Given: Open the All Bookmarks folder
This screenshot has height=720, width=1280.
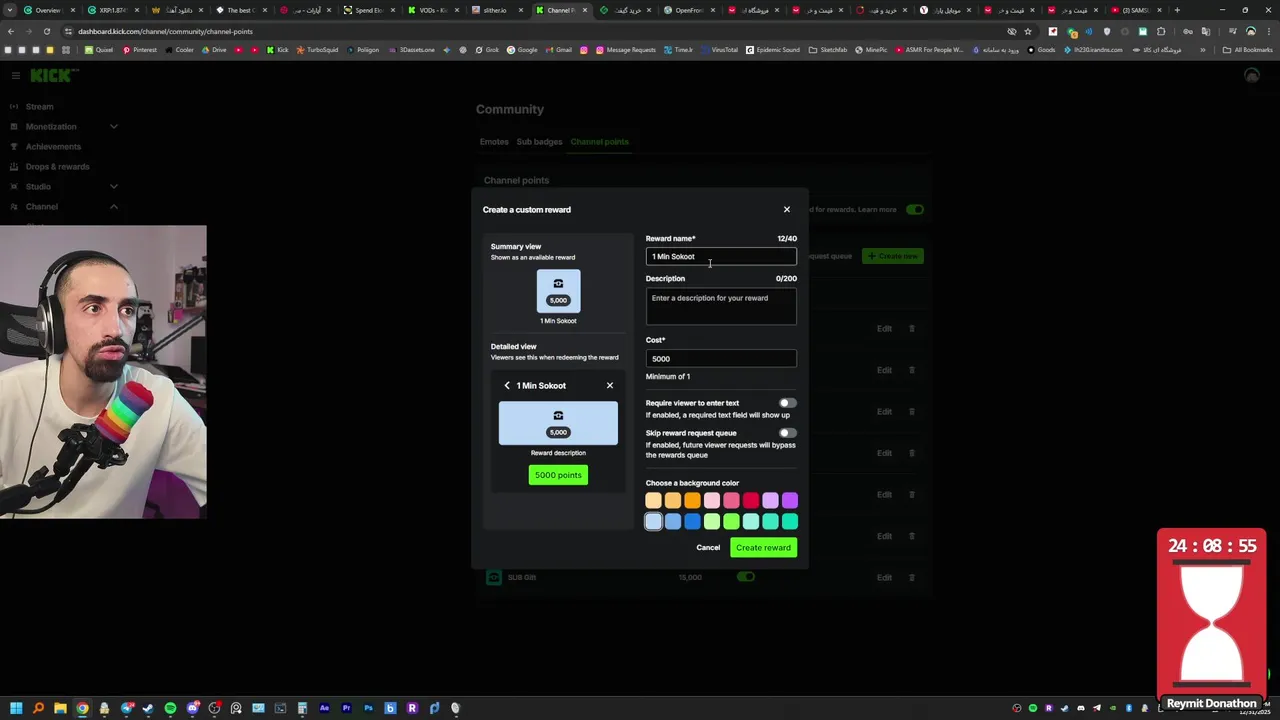Looking at the screenshot, I should pyautogui.click(x=1248, y=50).
